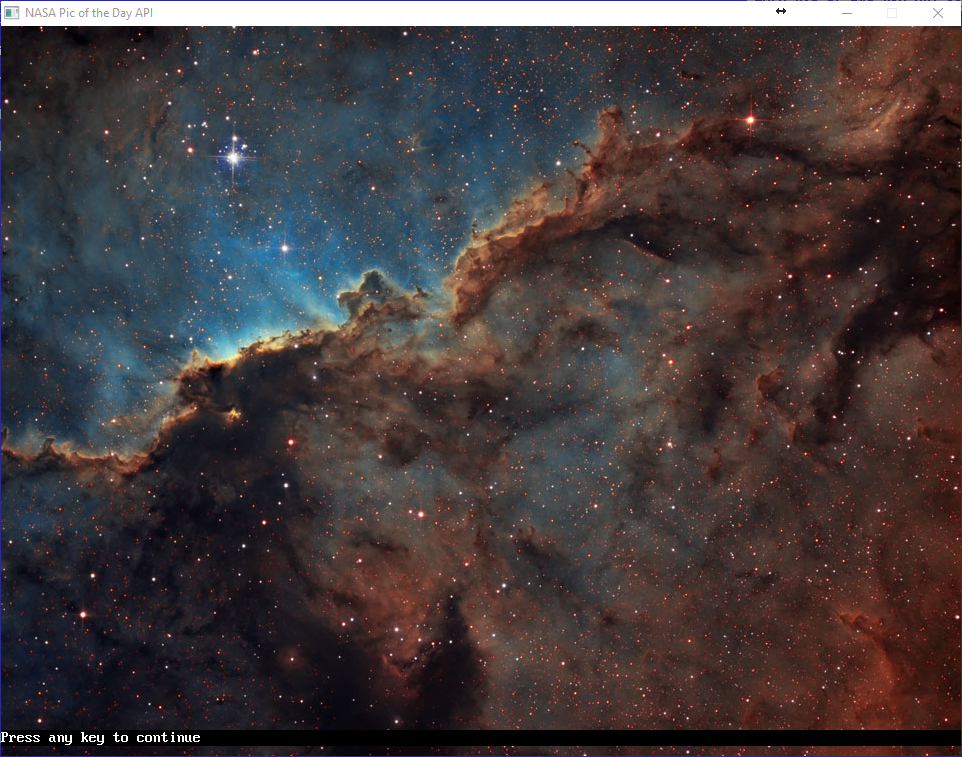This screenshot has width=962, height=757.
Task: Click the disabled maximize button
Action: pyautogui.click(x=892, y=13)
